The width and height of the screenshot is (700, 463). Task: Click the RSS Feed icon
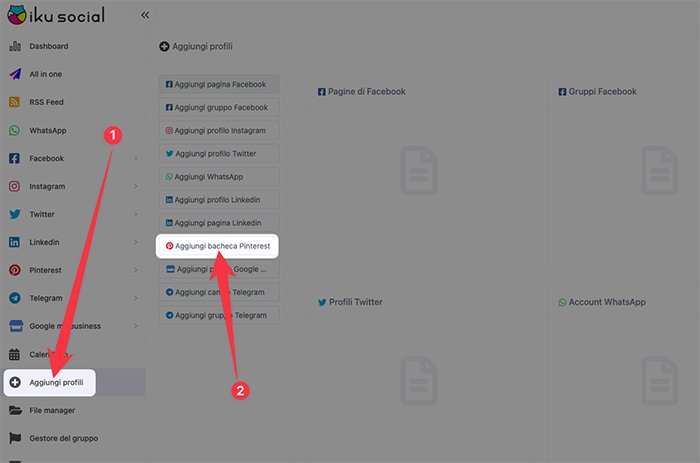(14, 102)
